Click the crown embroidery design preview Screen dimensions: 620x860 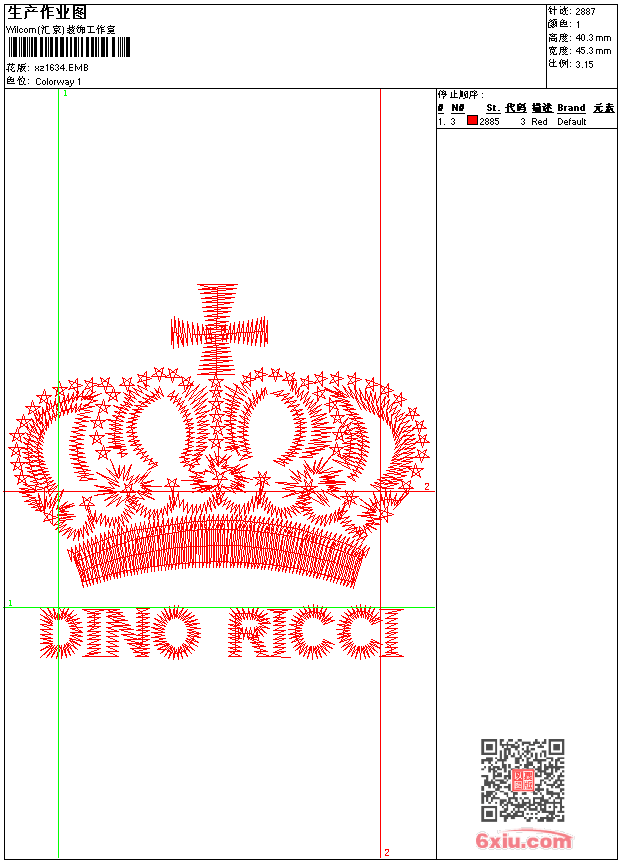[x=219, y=436]
